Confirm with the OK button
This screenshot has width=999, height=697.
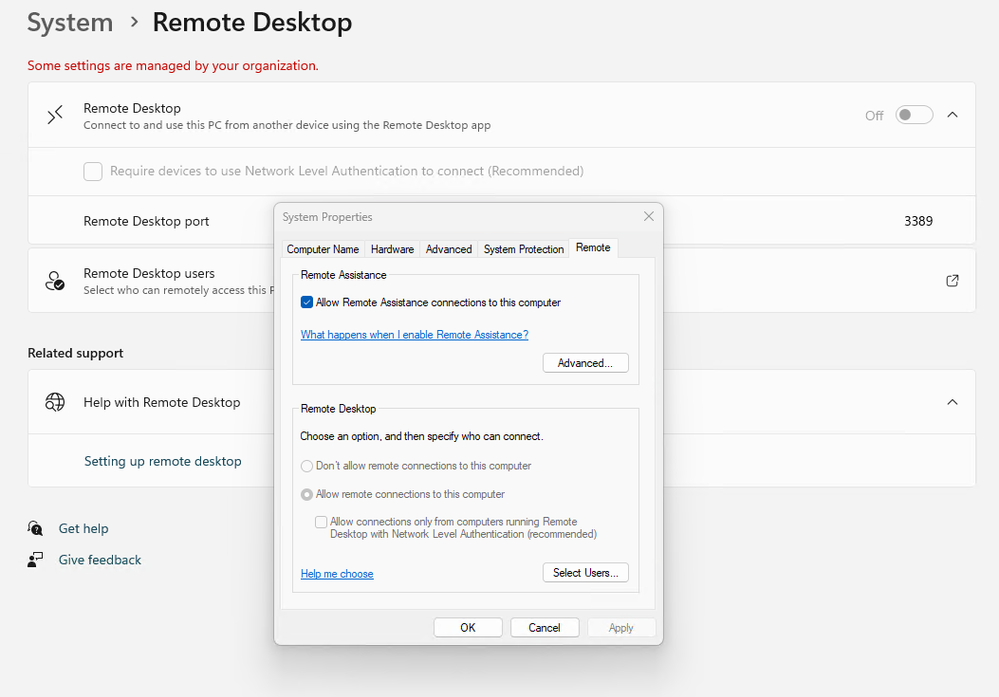(x=468, y=628)
